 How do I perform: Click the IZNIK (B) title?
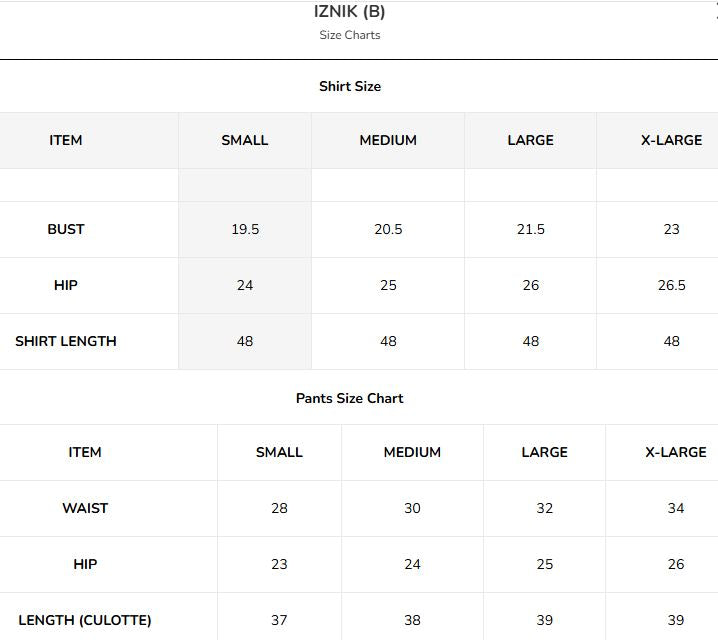(349, 11)
